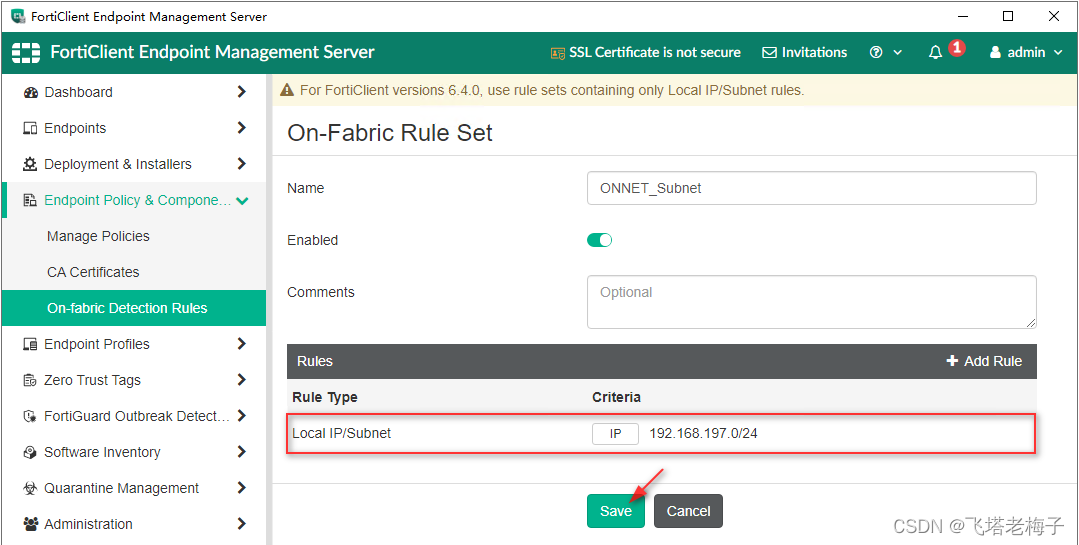Image resolution: width=1079 pixels, height=545 pixels.
Task: Click Add Rule button
Action: tap(984, 361)
